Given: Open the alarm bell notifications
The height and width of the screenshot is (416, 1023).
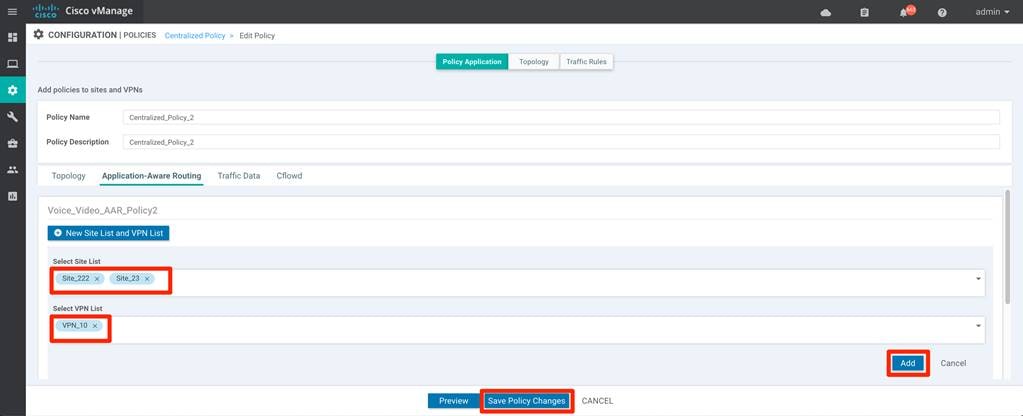Looking at the screenshot, I should (906, 12).
